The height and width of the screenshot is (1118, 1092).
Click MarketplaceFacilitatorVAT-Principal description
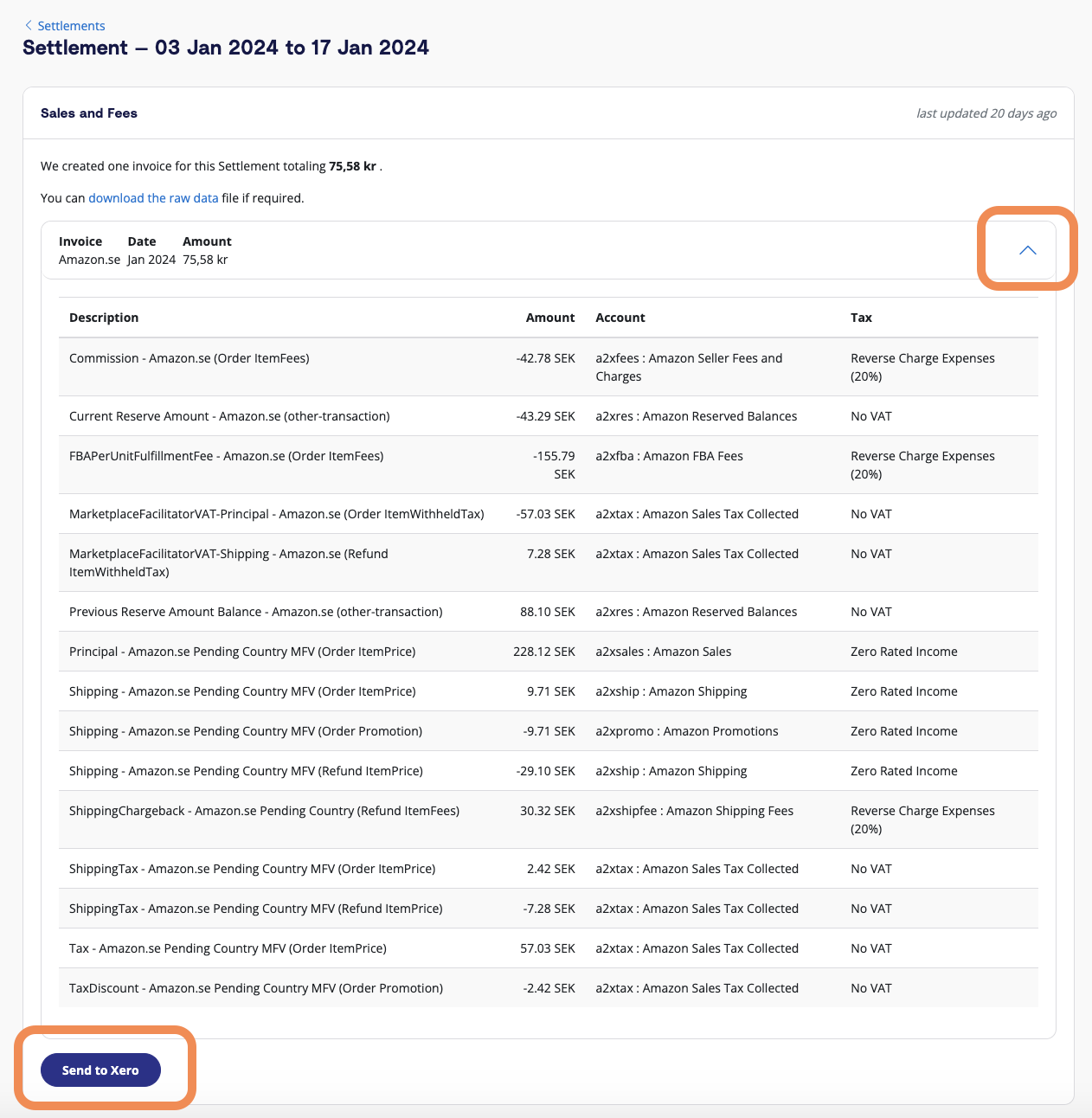tap(276, 514)
